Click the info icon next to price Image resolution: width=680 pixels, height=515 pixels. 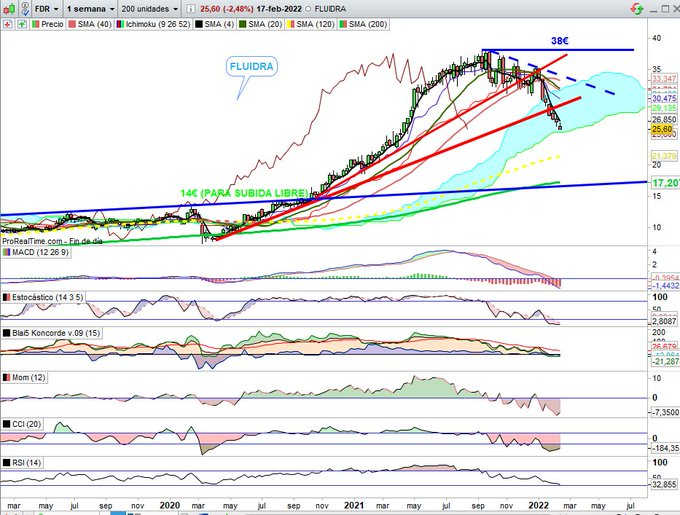pyautogui.click(x=190, y=9)
